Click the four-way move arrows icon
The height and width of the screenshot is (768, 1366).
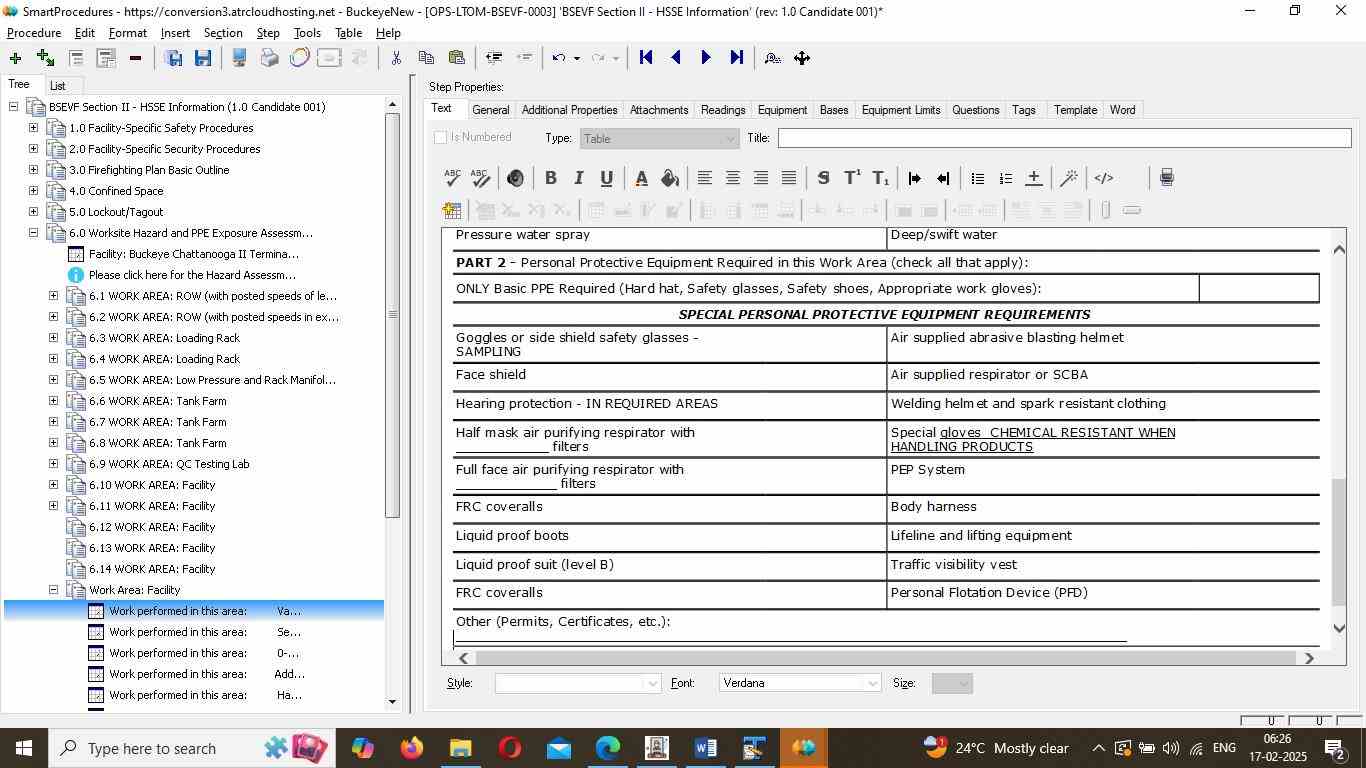pos(802,58)
